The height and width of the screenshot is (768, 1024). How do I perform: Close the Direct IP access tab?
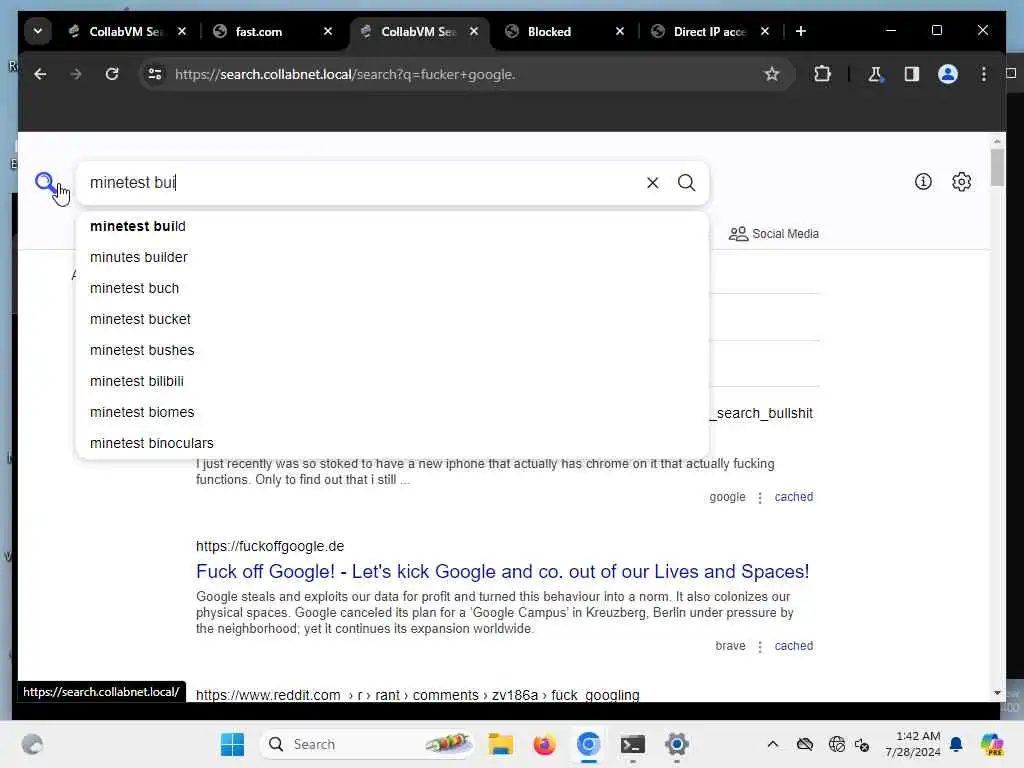coord(765,31)
